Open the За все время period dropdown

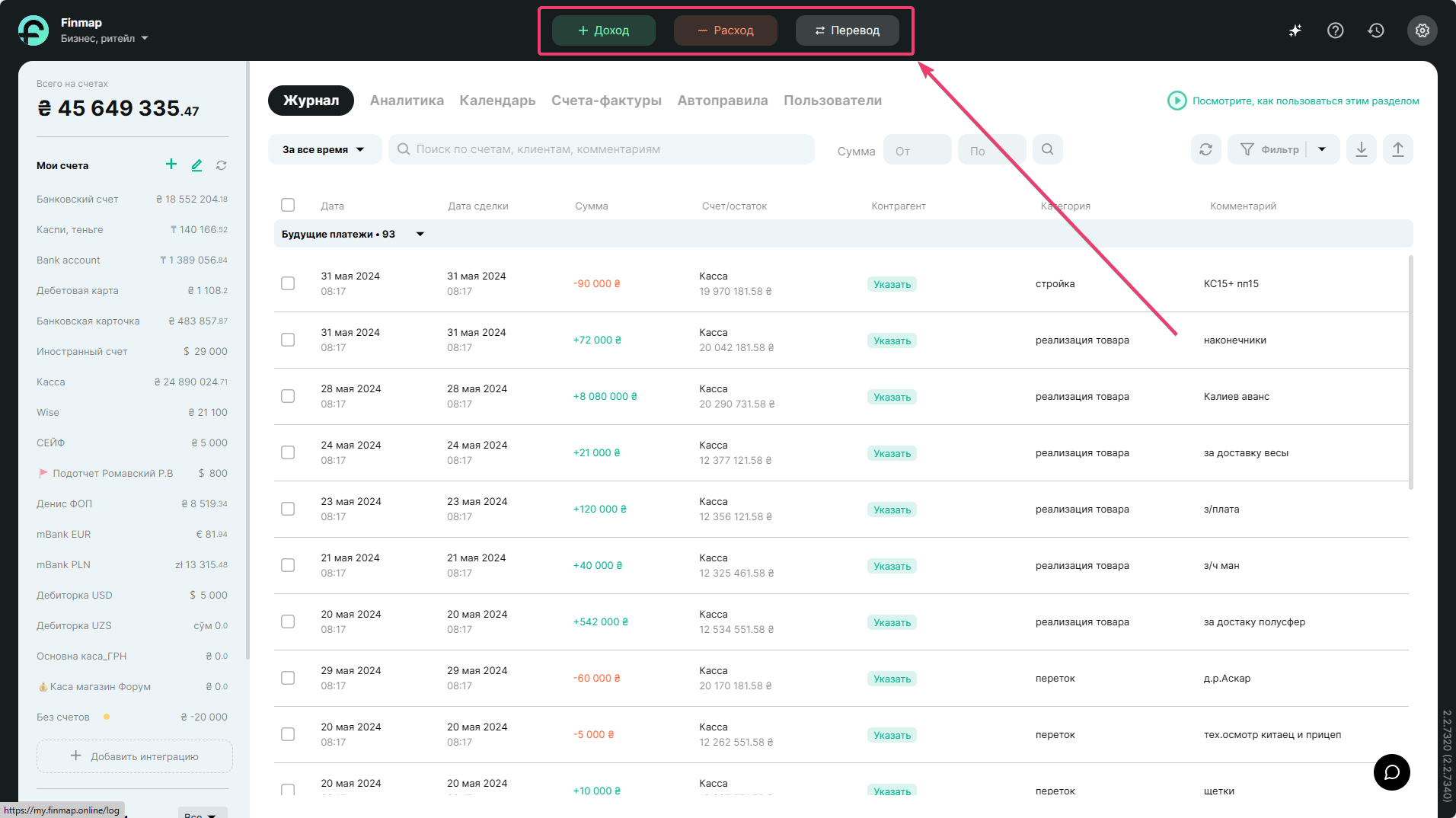point(324,149)
